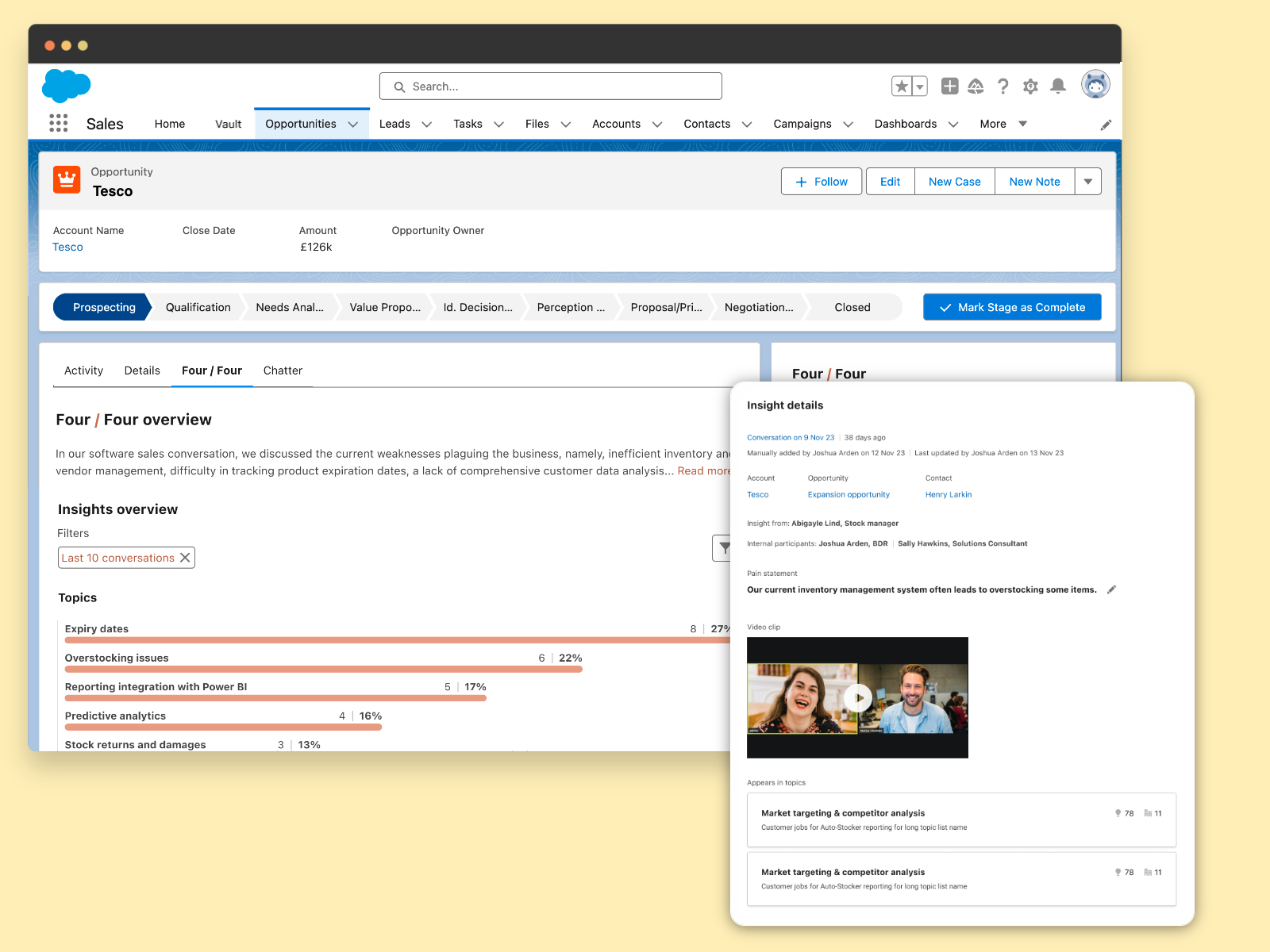
Task: Select the Qualification stage
Action: (198, 307)
